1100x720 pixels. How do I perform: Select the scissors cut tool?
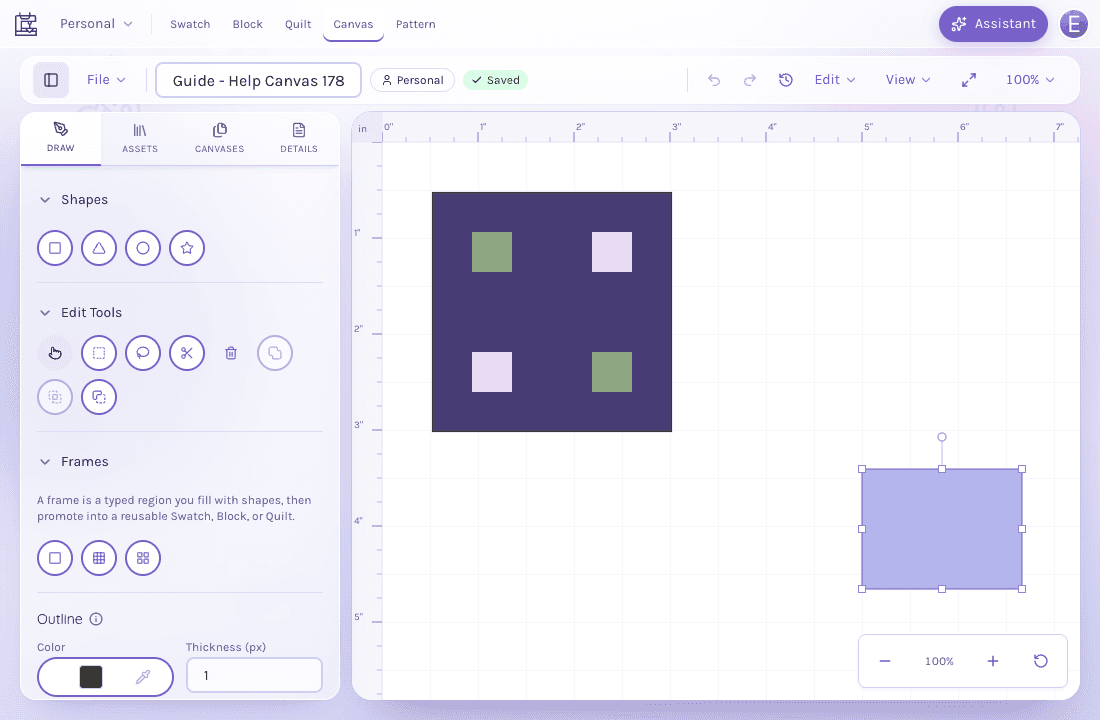[x=187, y=353]
